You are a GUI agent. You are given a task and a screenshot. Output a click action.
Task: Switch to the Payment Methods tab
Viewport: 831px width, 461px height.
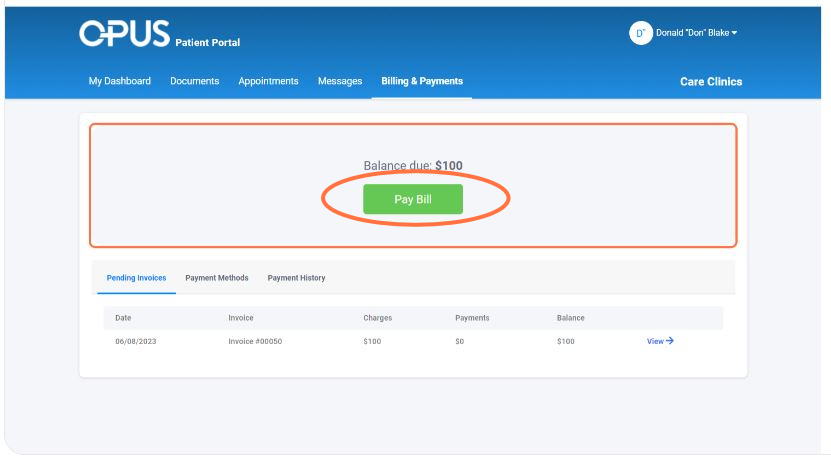tap(217, 278)
